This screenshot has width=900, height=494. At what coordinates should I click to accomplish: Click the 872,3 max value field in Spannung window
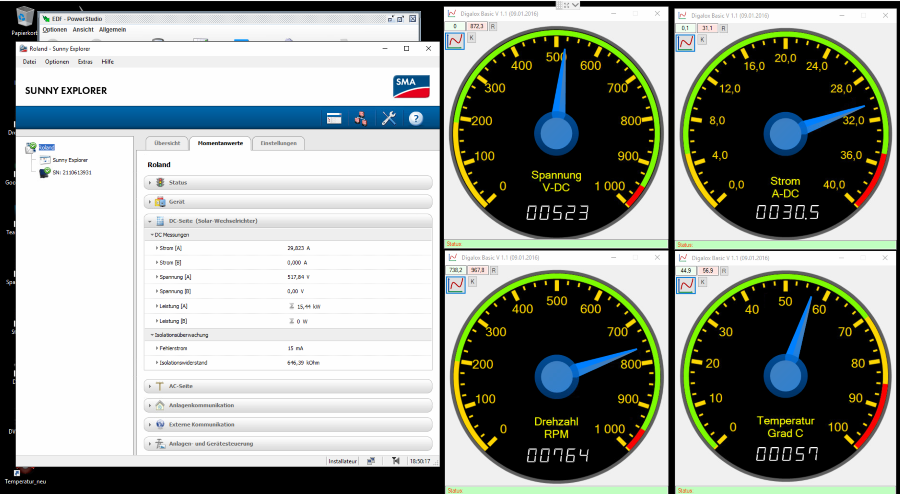(x=477, y=26)
